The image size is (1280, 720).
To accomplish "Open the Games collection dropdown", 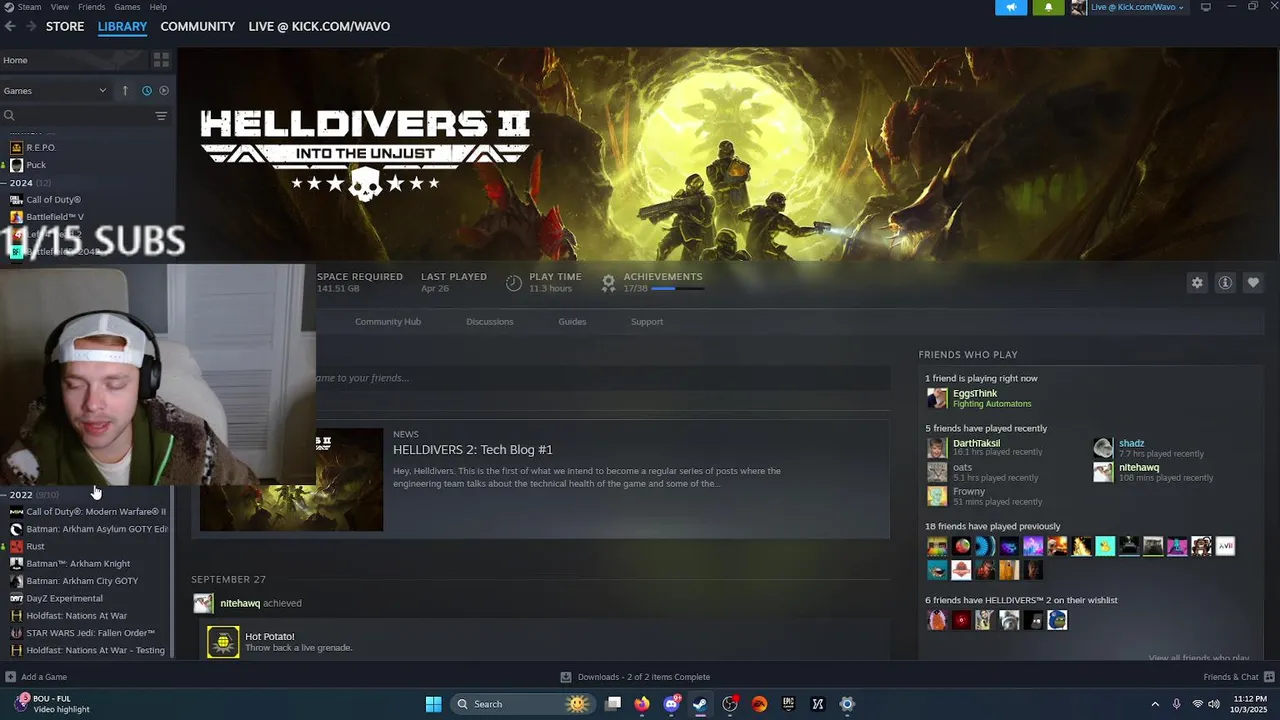I will click(x=55, y=91).
